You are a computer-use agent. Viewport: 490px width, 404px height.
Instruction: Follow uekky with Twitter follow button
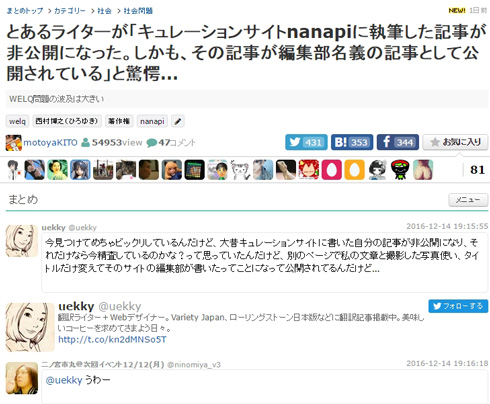coord(458,306)
